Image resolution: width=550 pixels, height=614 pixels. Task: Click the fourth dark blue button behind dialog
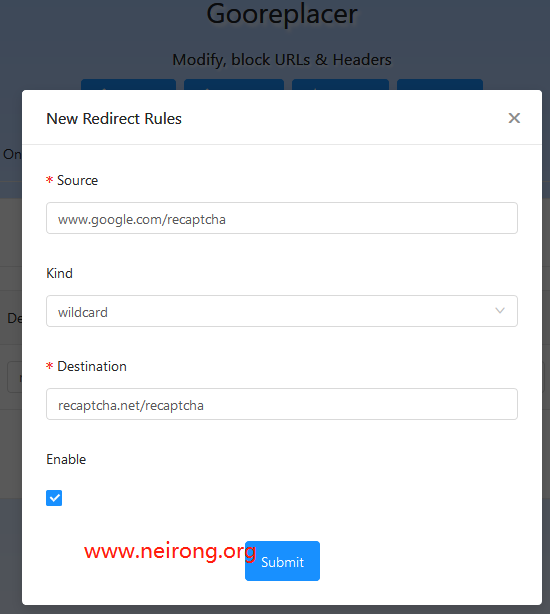click(x=440, y=85)
